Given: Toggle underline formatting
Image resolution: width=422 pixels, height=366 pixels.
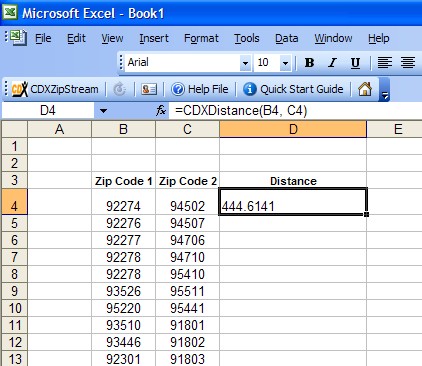Looking at the screenshot, I should coord(355,62).
